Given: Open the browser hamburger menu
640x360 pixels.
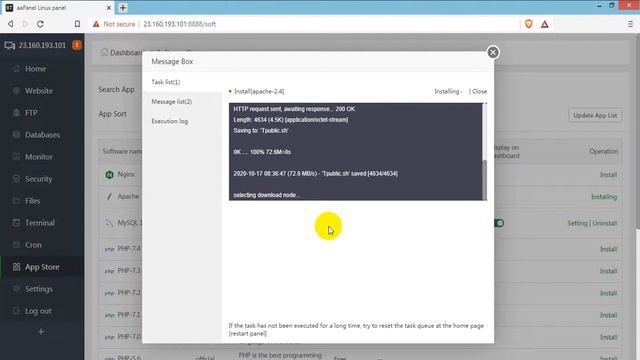Looking at the screenshot, I should pyautogui.click(x=630, y=24).
